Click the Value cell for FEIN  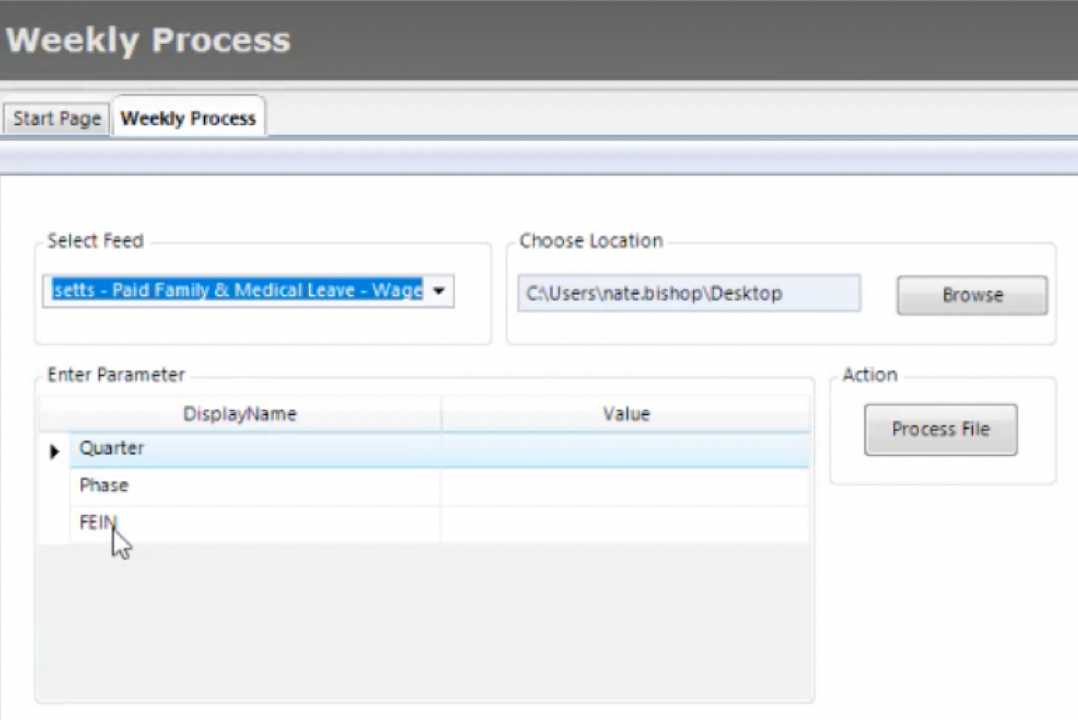[x=625, y=523]
